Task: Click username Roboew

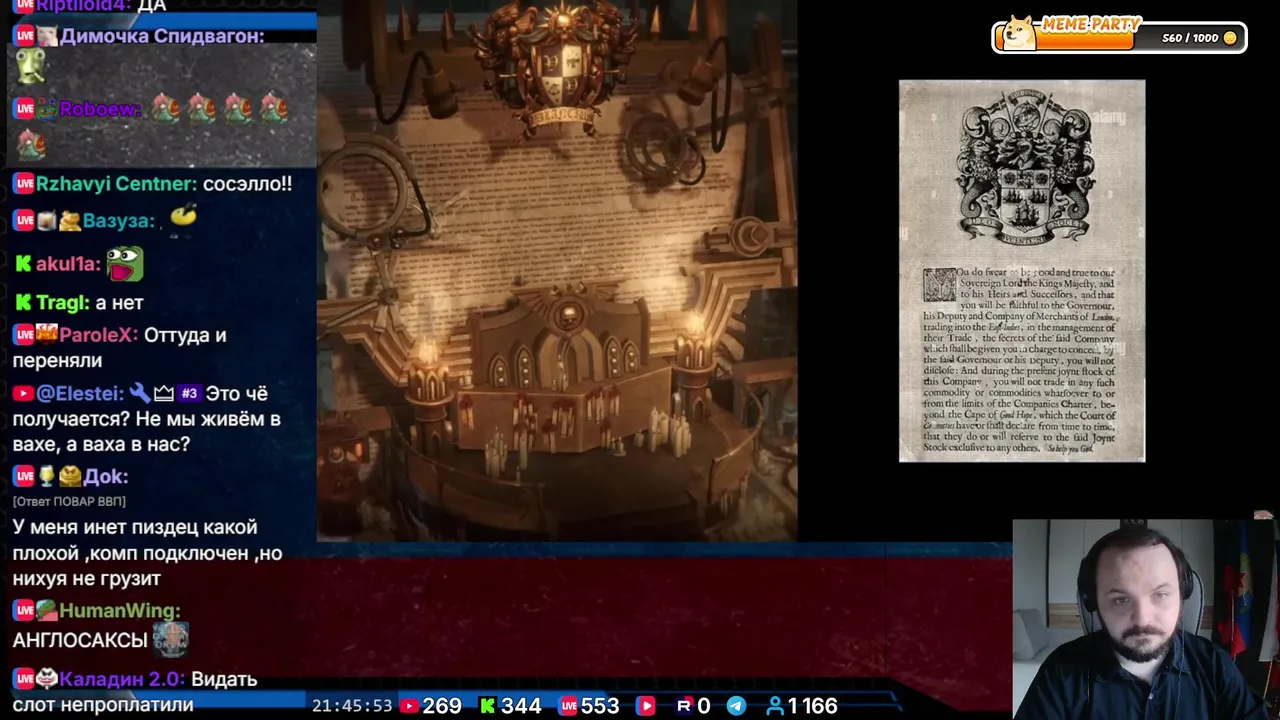Action: point(100,109)
